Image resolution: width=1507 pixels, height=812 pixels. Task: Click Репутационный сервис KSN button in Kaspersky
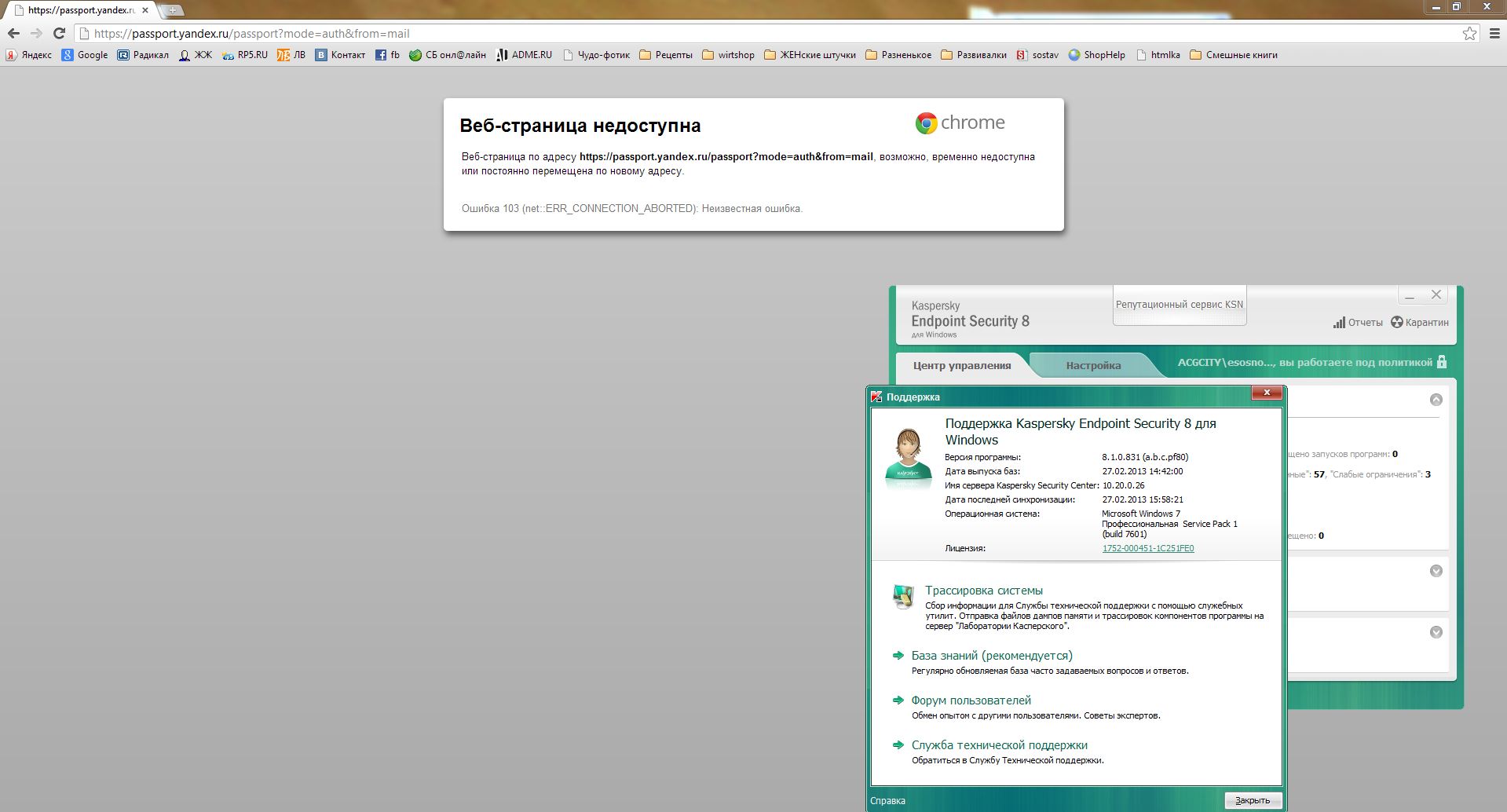click(x=1180, y=305)
